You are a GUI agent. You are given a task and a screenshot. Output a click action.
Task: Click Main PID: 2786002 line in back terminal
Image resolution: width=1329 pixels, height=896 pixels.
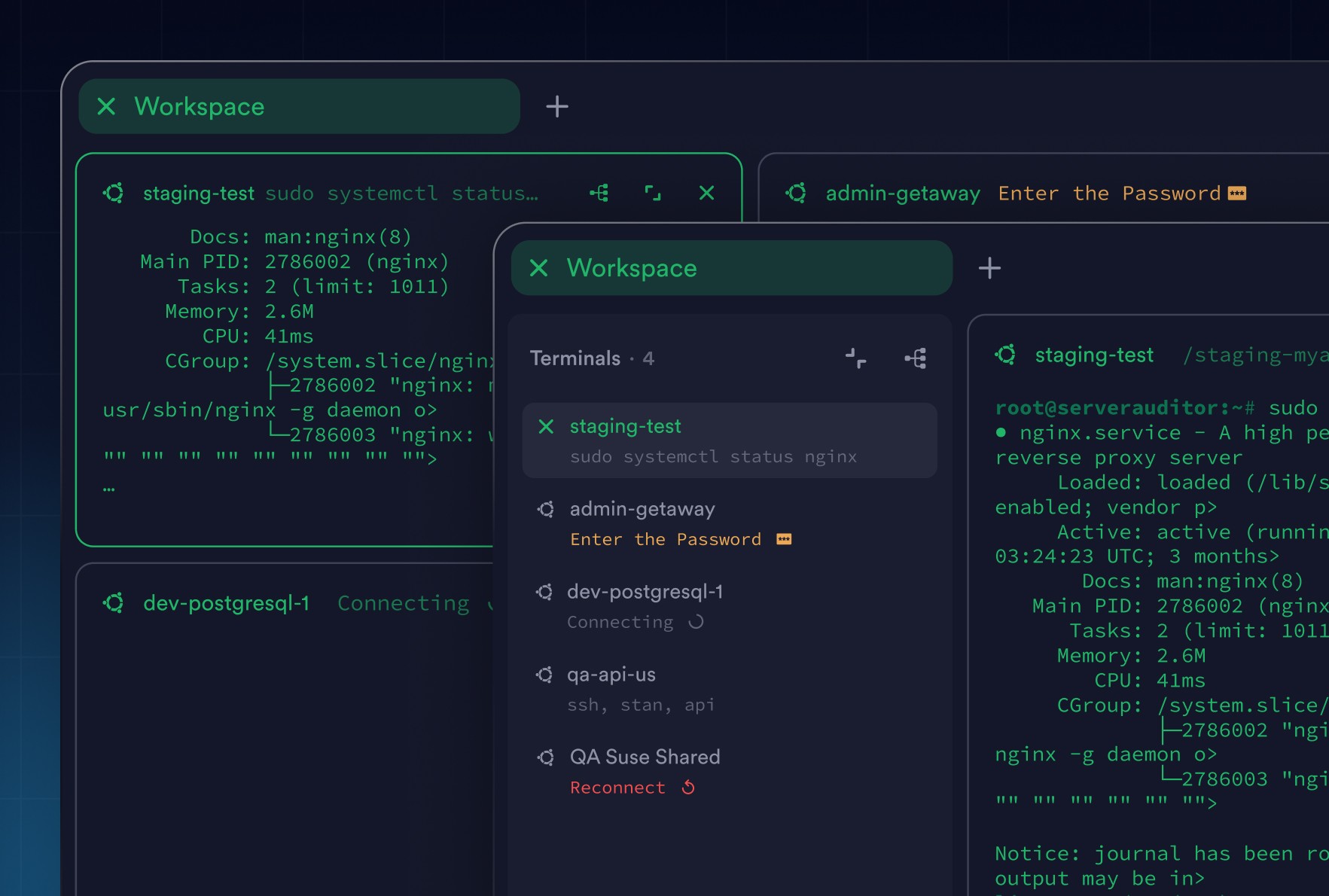tap(294, 262)
